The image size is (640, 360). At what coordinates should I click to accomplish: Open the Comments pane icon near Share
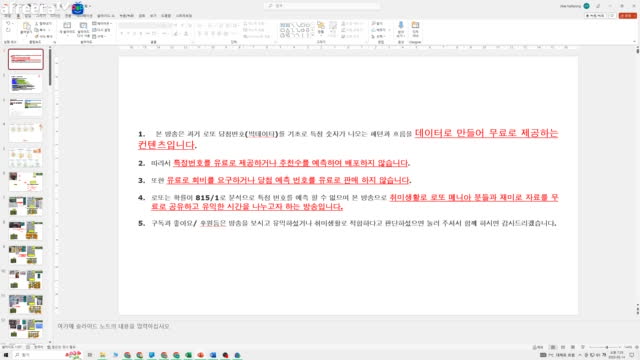(x=612, y=16)
